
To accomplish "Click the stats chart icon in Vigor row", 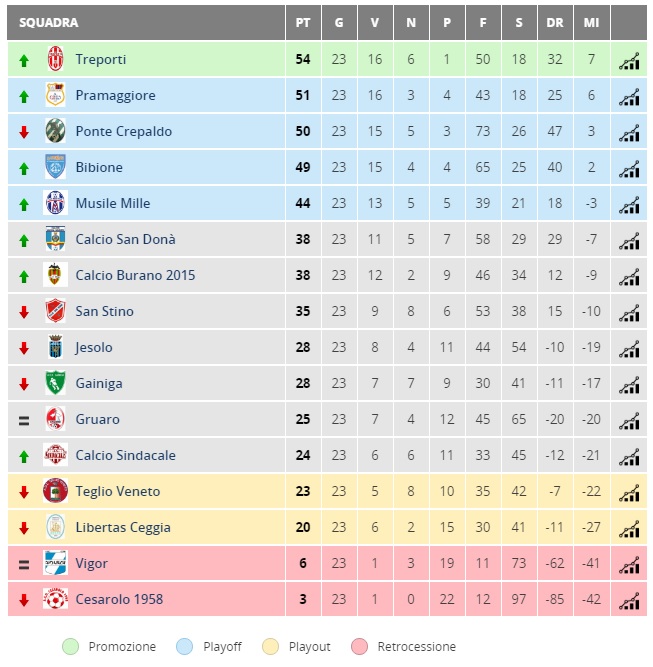I will pyautogui.click(x=629, y=565).
